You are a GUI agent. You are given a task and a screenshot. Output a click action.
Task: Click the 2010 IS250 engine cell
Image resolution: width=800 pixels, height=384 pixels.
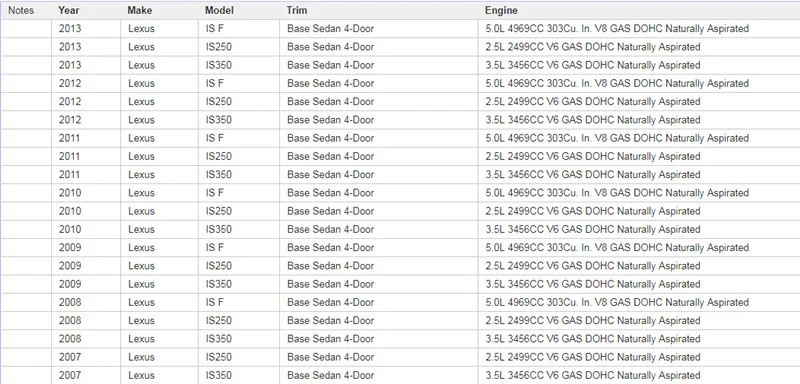(639, 211)
